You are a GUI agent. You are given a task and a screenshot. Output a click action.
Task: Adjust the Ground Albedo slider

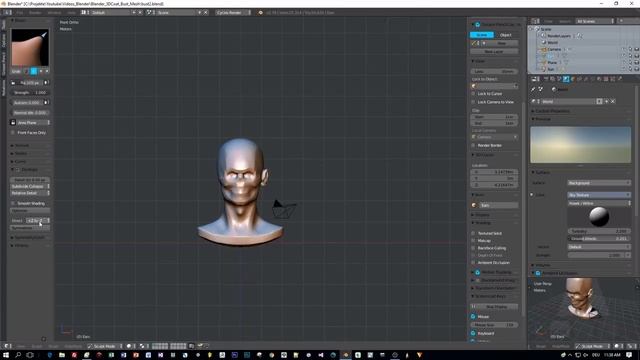point(599,239)
